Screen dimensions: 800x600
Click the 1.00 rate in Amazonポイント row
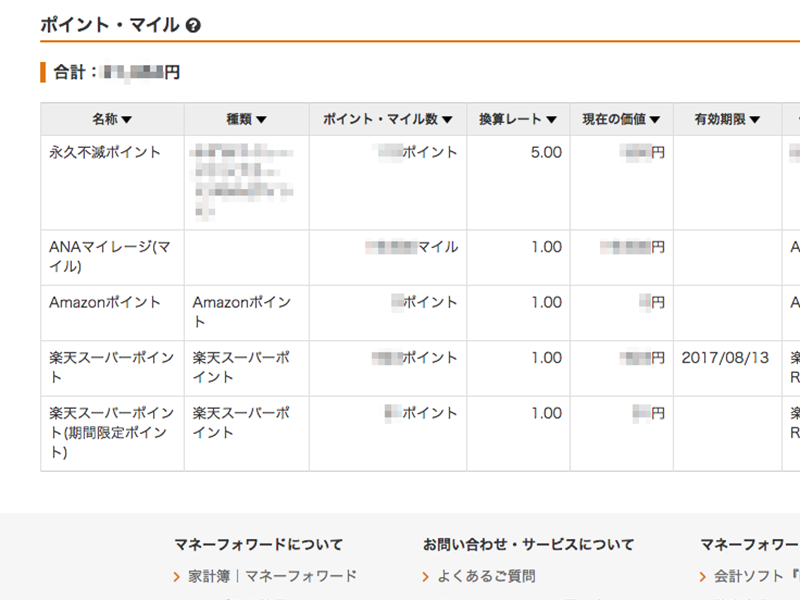pyautogui.click(x=546, y=303)
